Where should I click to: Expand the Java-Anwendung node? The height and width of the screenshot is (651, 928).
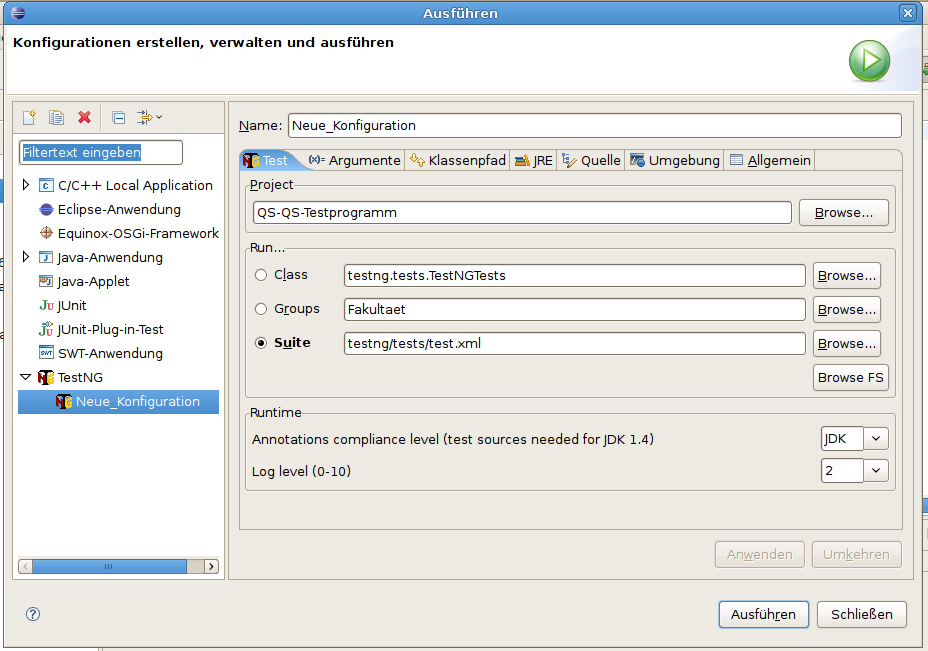pos(25,257)
